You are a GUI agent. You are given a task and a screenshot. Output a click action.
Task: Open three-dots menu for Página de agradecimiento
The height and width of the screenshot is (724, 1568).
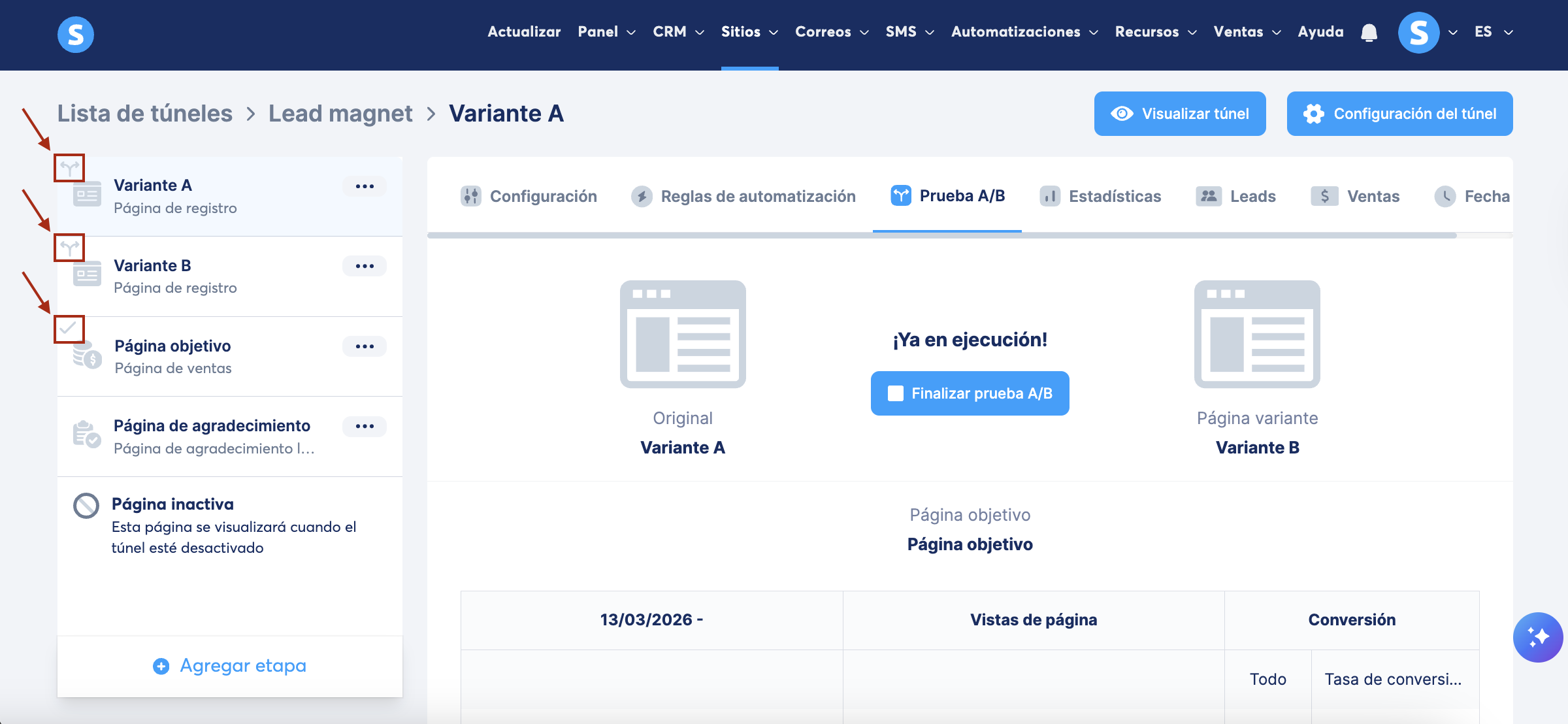(x=365, y=426)
